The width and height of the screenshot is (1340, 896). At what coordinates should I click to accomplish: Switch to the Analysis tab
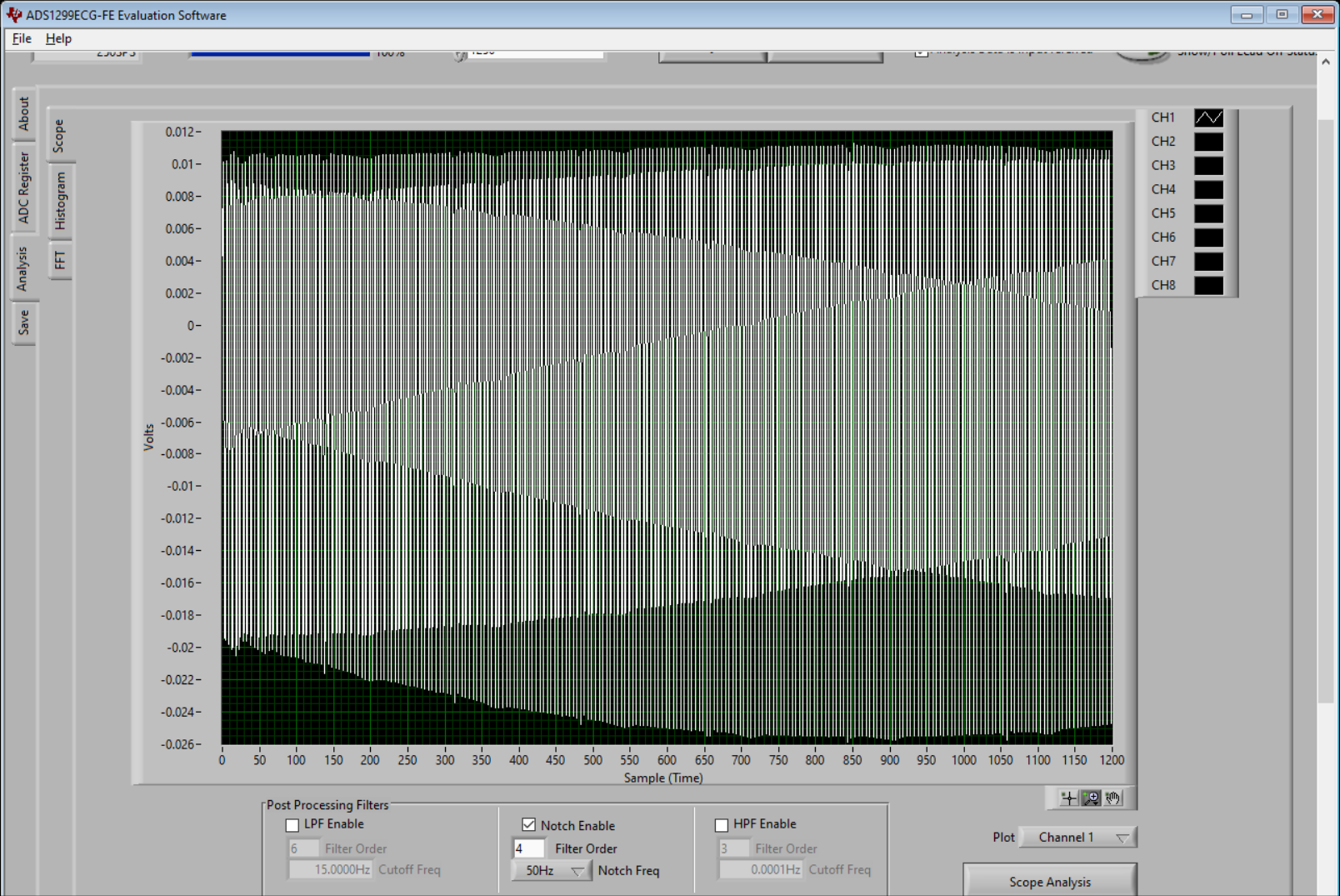click(x=22, y=268)
